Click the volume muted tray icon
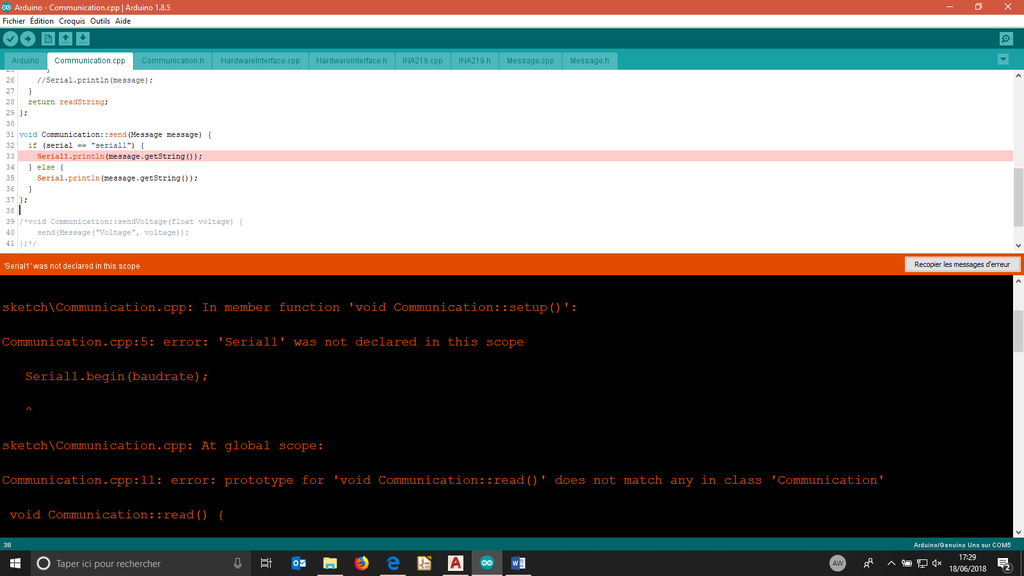 pos(936,563)
